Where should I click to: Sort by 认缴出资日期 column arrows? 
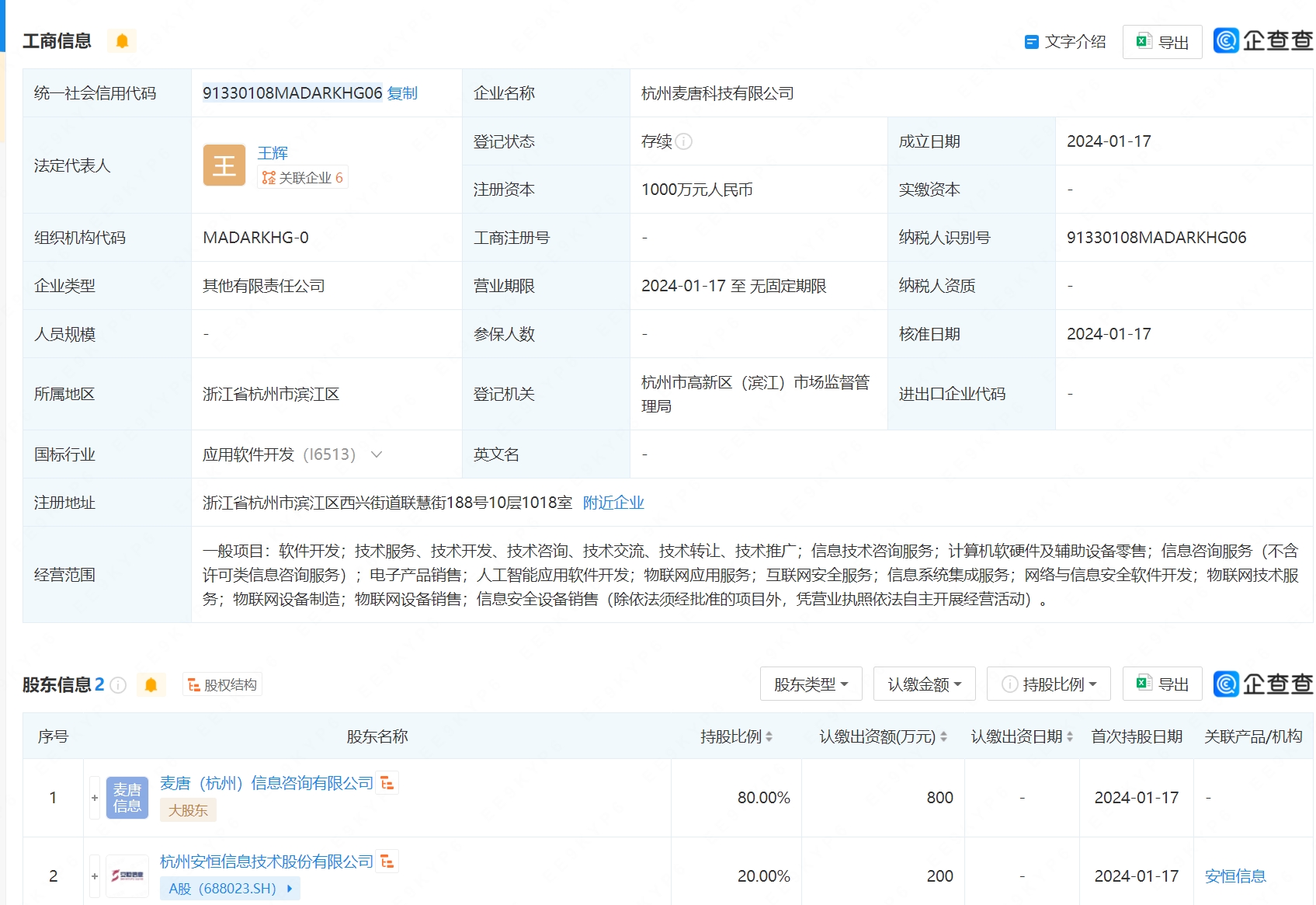point(1069,736)
